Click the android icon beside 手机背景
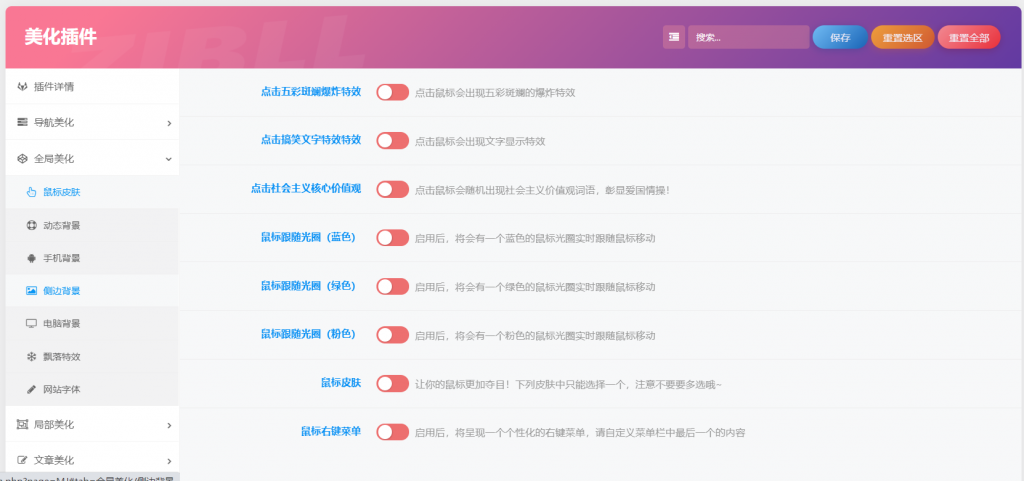This screenshot has height=481, width=1024. (31, 258)
